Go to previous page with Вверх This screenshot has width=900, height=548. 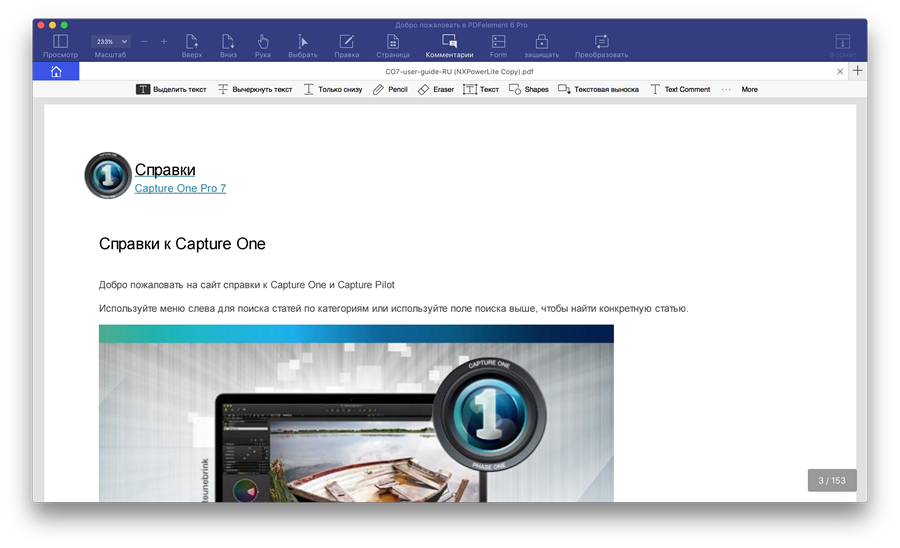pyautogui.click(x=192, y=46)
